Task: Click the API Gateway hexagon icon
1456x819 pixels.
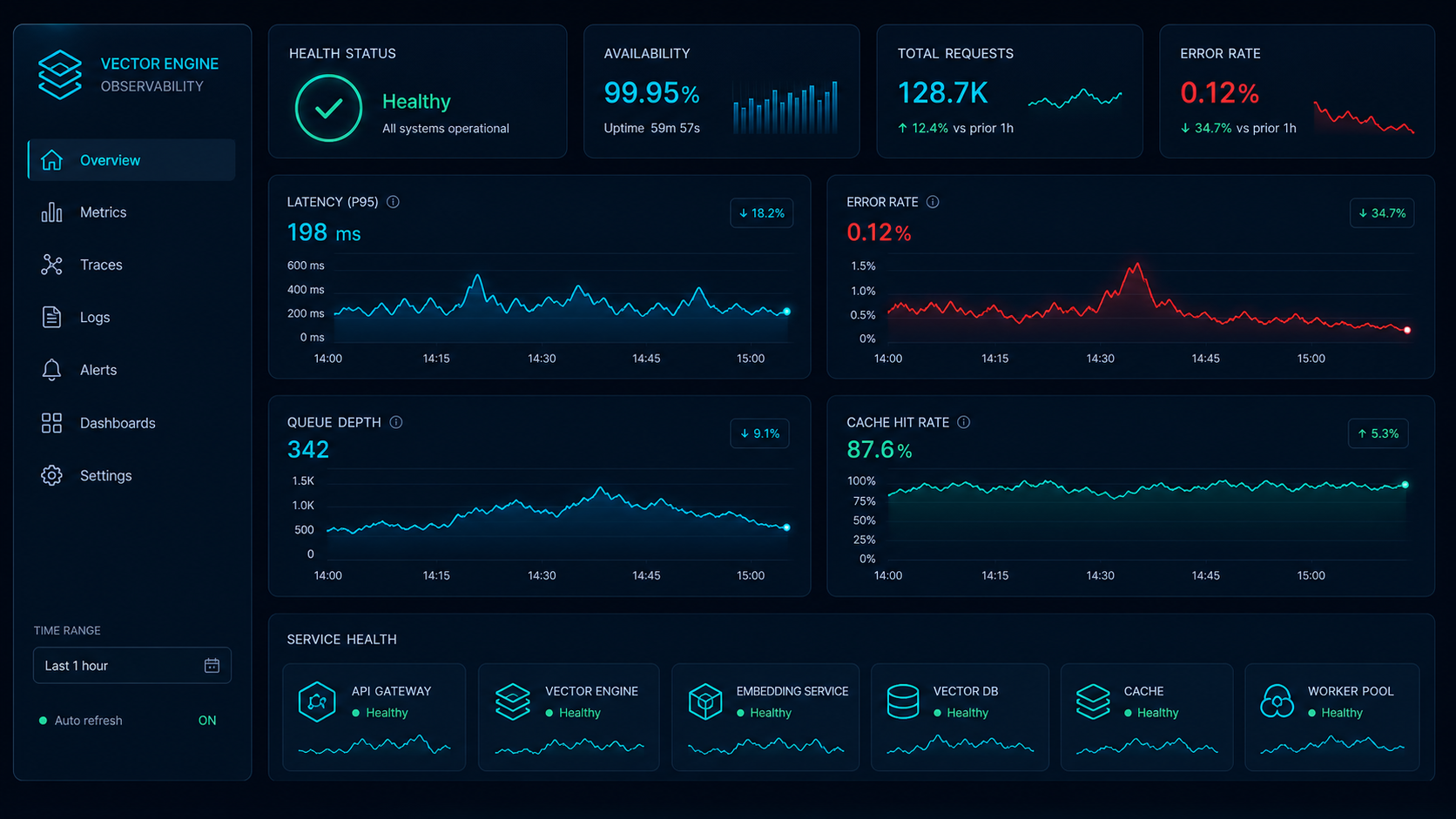Action: pos(317,702)
